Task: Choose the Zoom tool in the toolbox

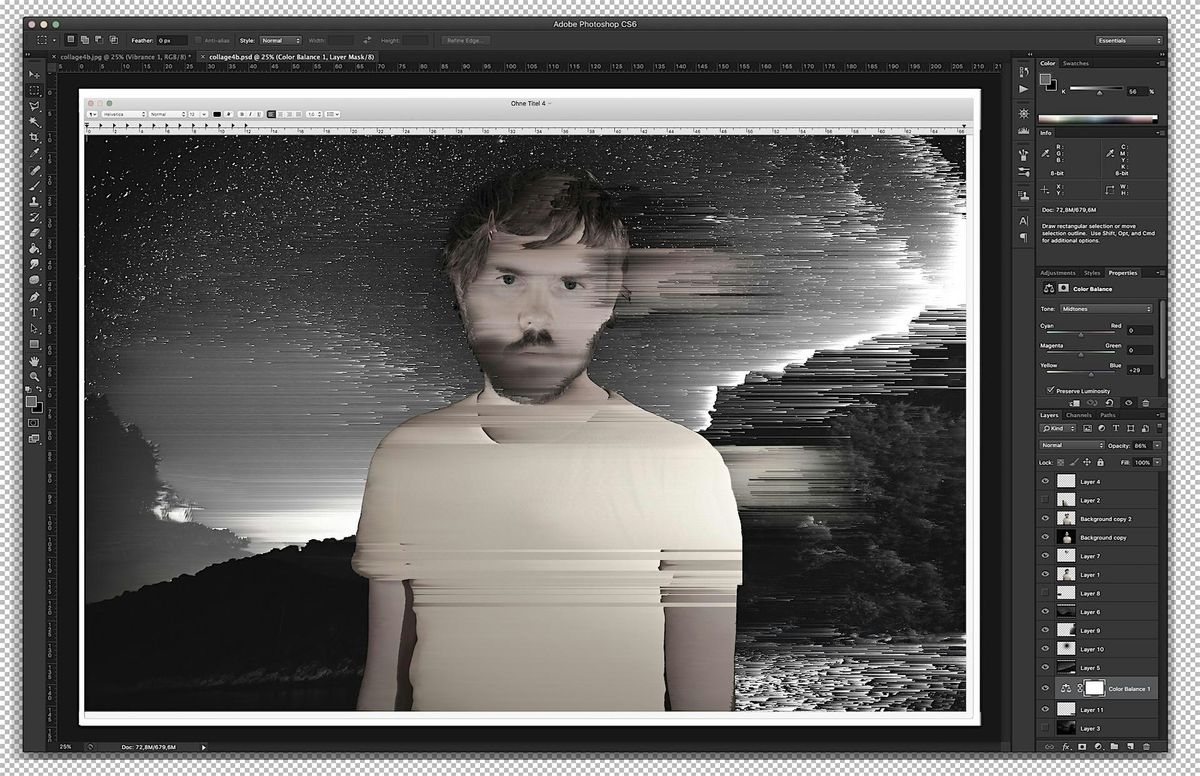Action: (x=34, y=375)
